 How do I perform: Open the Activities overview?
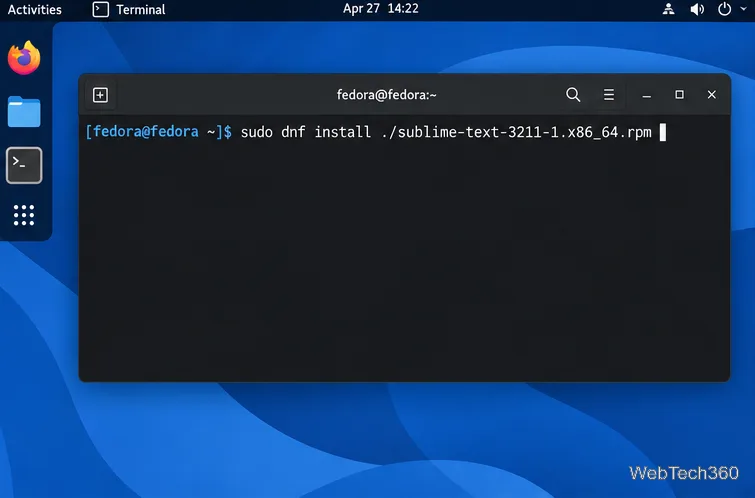pos(35,10)
